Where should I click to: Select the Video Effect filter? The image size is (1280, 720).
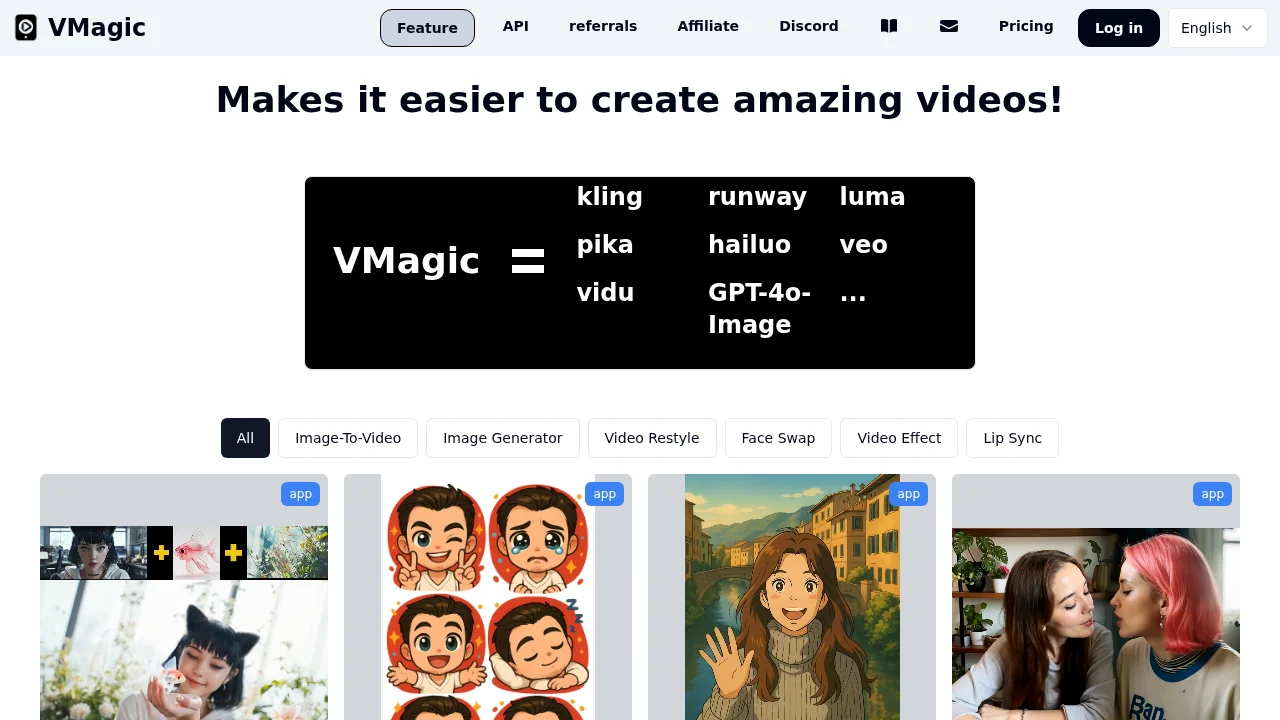pyautogui.click(x=899, y=438)
